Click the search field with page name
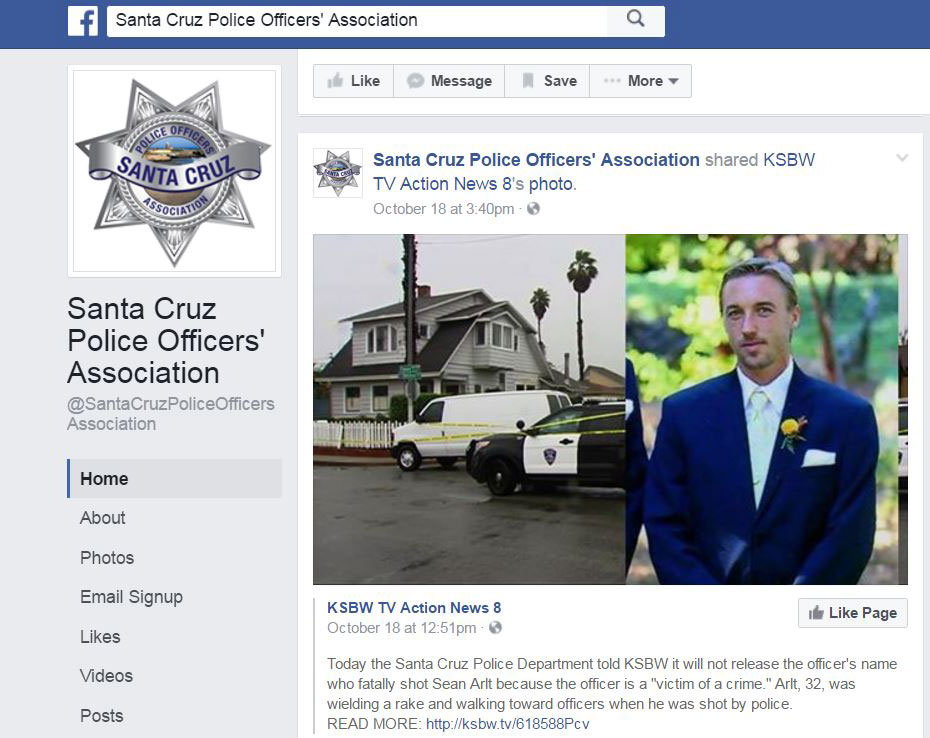Image resolution: width=930 pixels, height=738 pixels. (357, 21)
